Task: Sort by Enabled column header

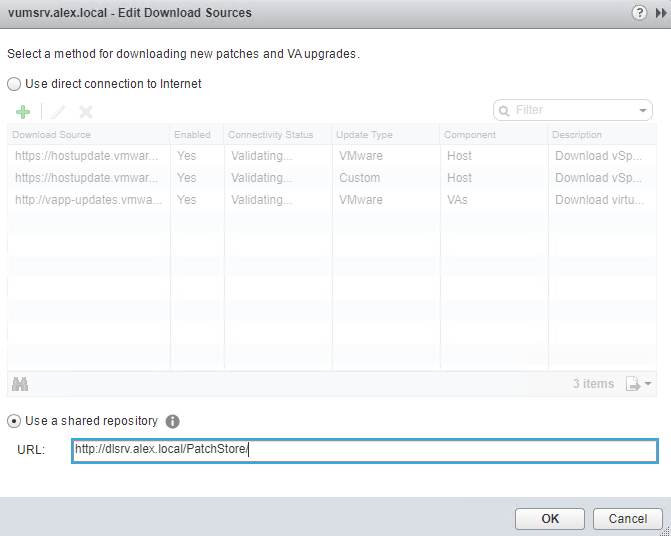Action: point(197,135)
